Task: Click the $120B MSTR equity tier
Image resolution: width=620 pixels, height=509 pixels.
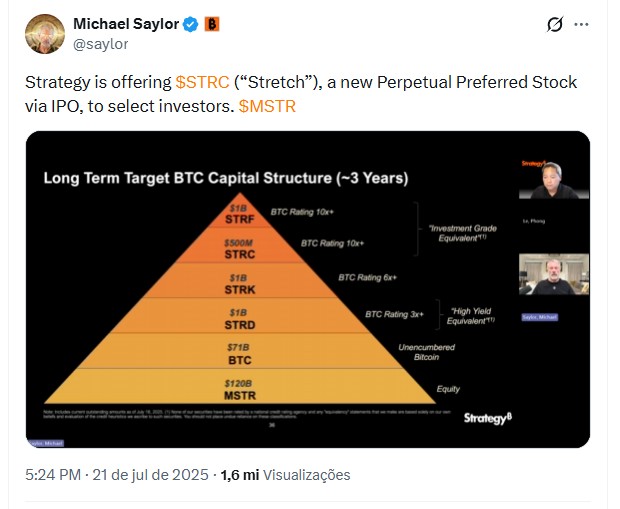Action: click(240, 390)
